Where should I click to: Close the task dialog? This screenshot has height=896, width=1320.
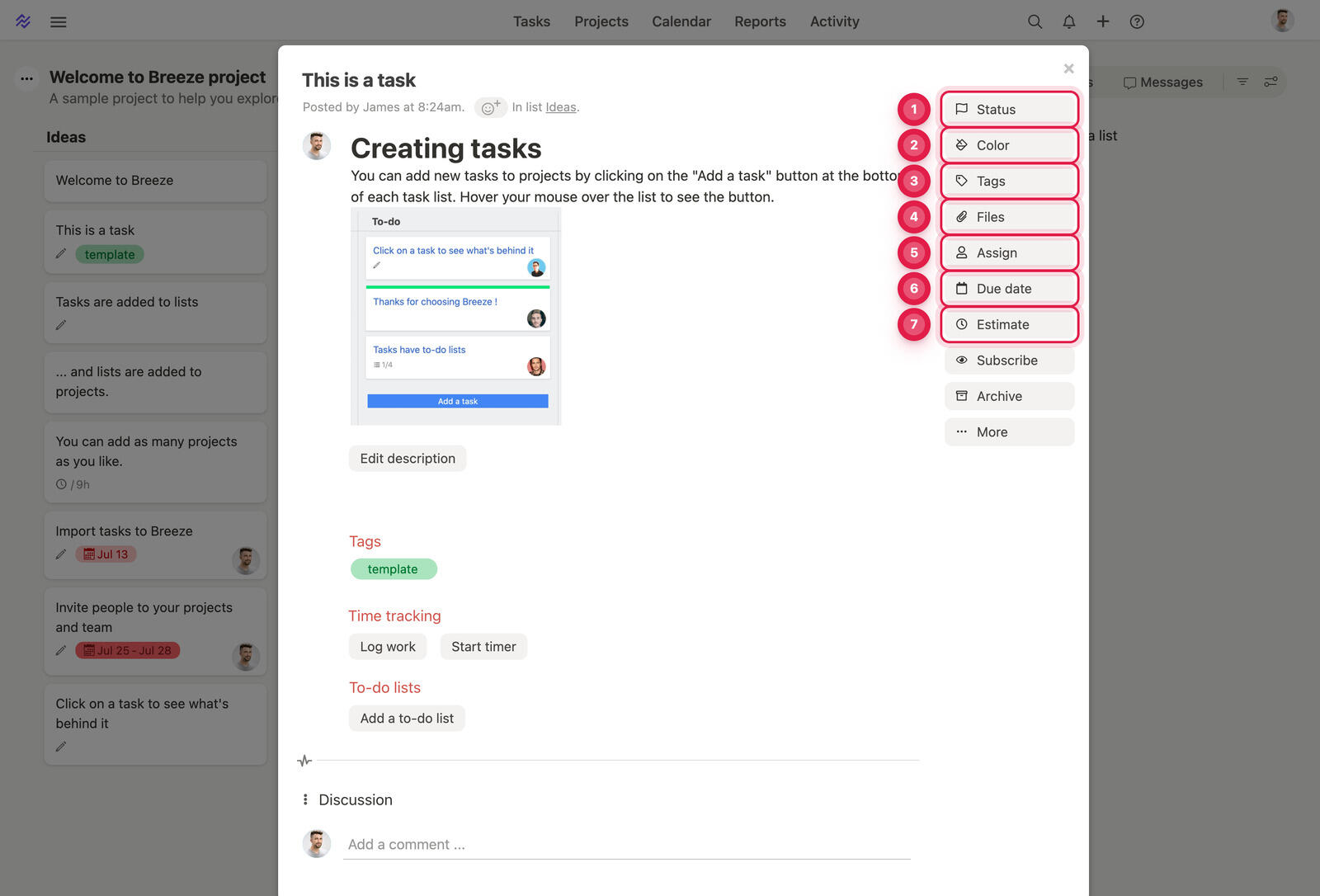1068,68
